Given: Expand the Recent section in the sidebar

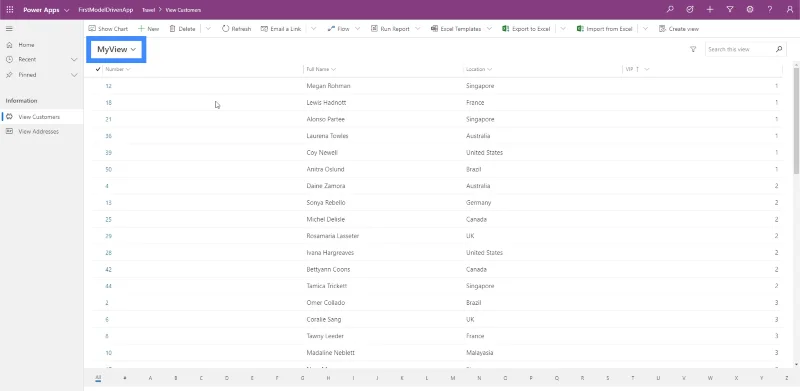Looking at the screenshot, I should point(74,60).
